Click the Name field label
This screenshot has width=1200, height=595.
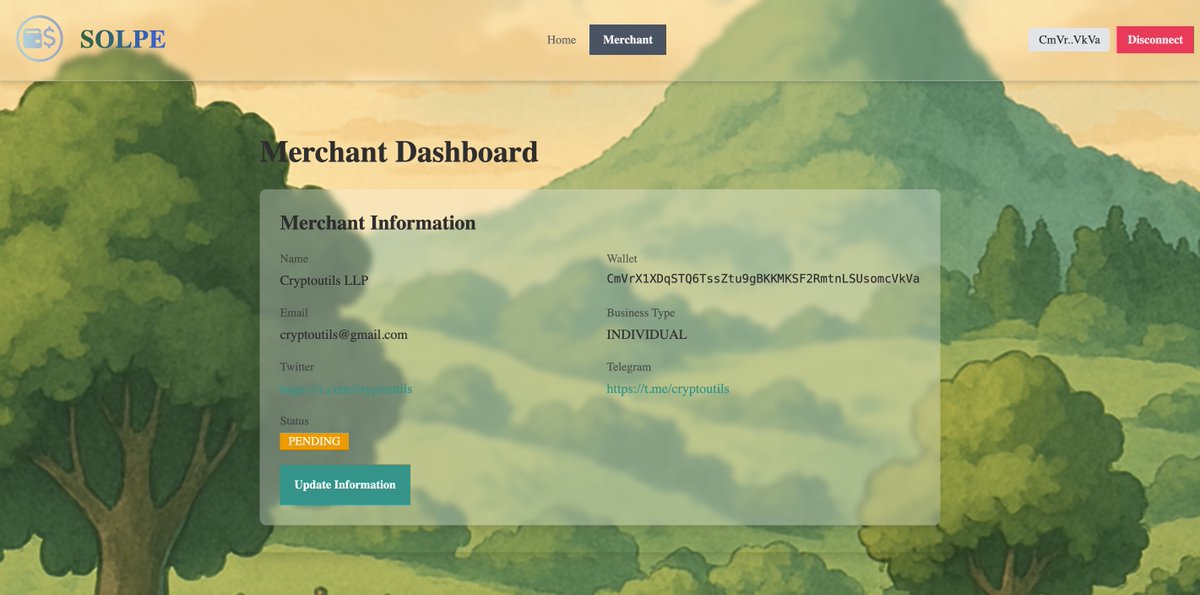tap(294, 259)
